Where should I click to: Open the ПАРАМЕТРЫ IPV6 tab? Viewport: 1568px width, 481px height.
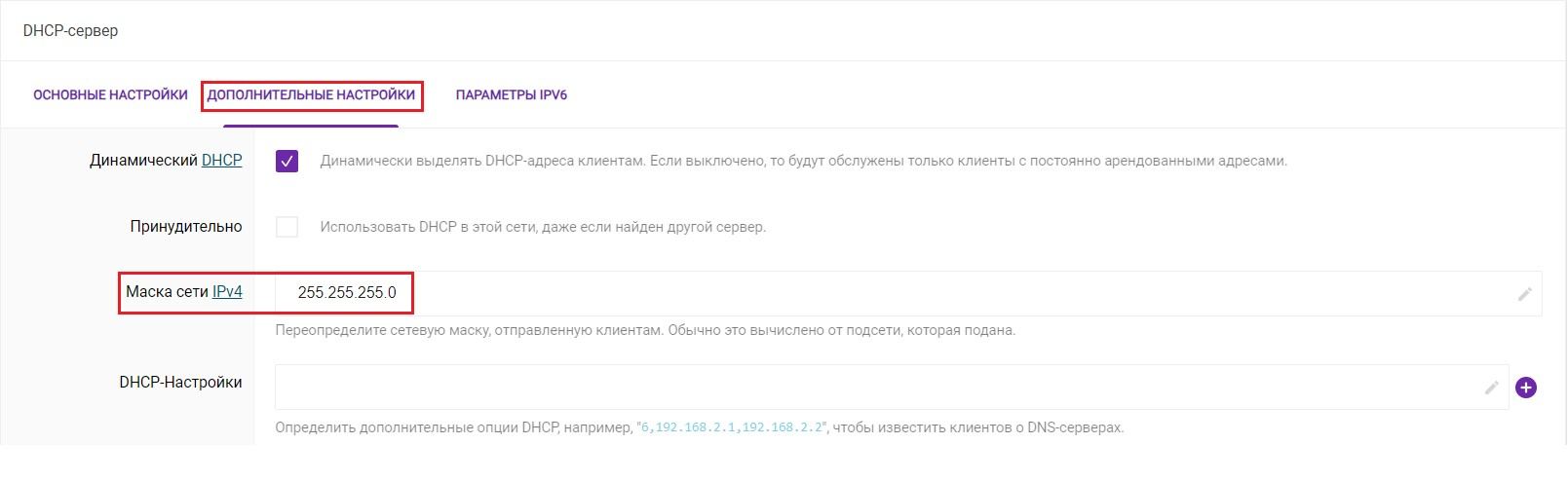512,94
